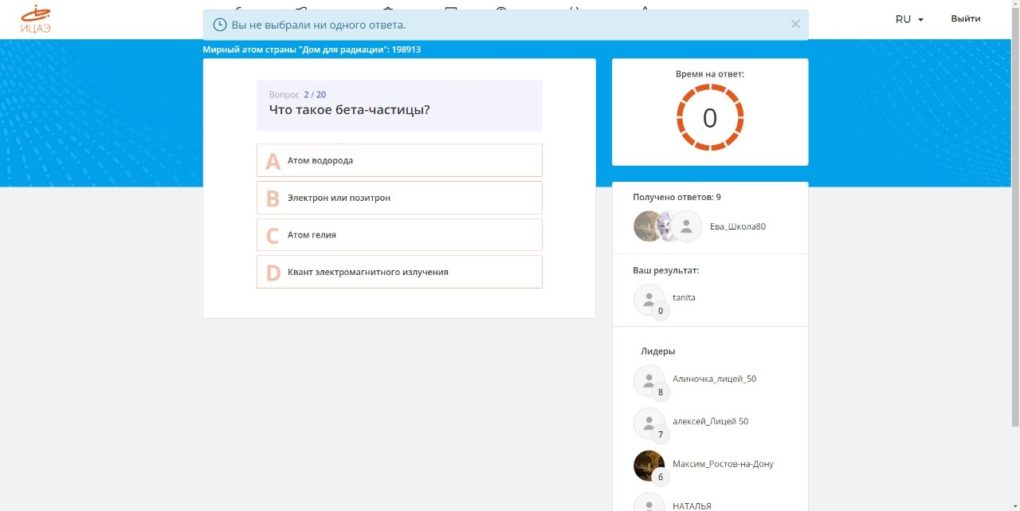Click the Выйти logout link
The image size is (1020, 511).
965,19
